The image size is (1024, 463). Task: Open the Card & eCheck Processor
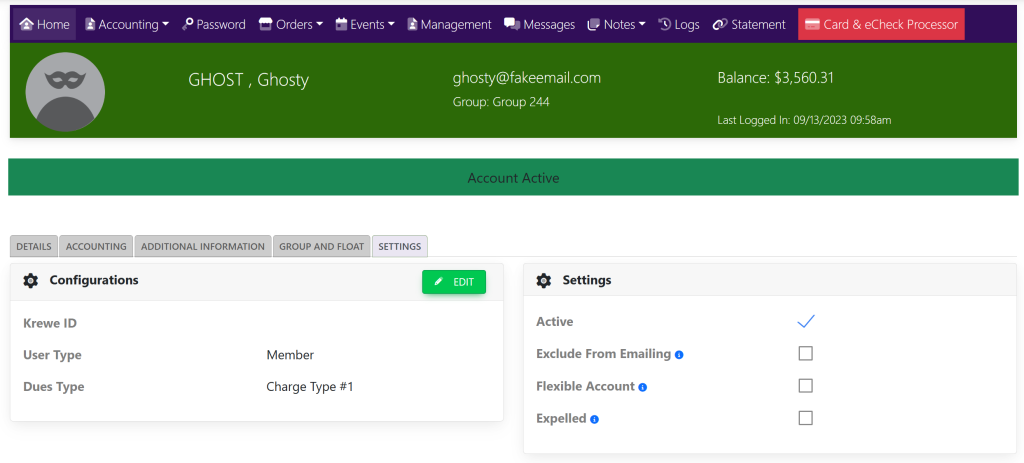pyautogui.click(x=881, y=24)
